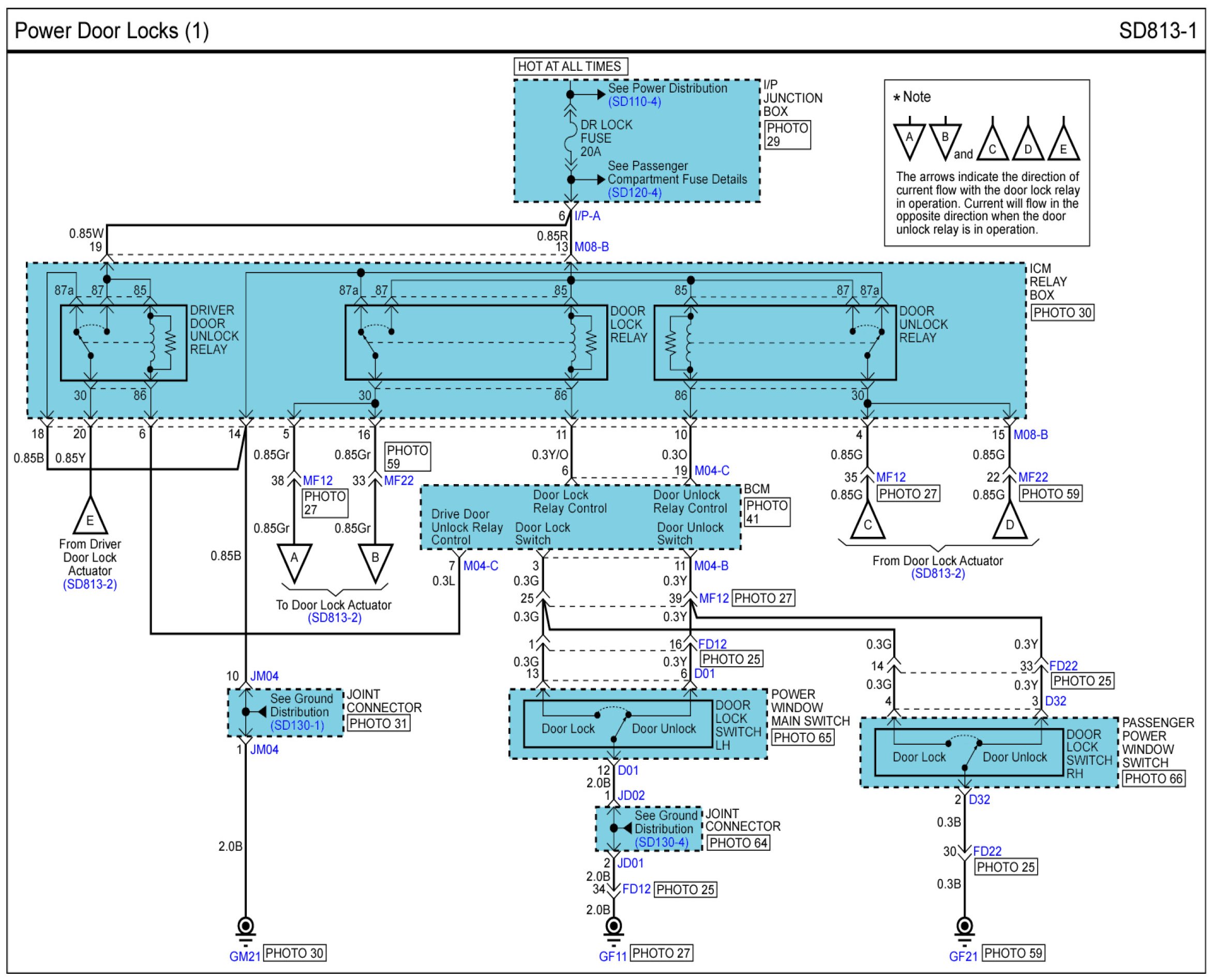Viewport: 1213px width, 980px height.
Task: Click the SD110-4 power distribution link
Action: 634,101
